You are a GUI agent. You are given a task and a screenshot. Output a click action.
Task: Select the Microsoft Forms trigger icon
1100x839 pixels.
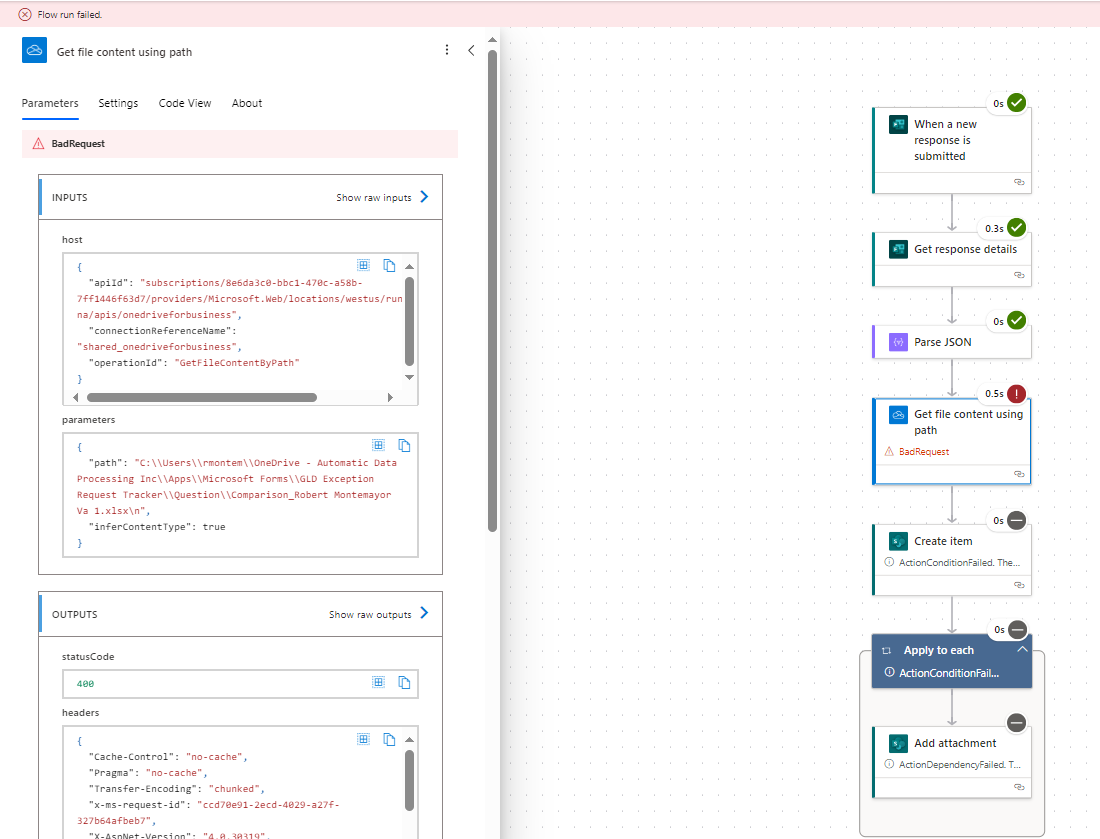pos(897,124)
